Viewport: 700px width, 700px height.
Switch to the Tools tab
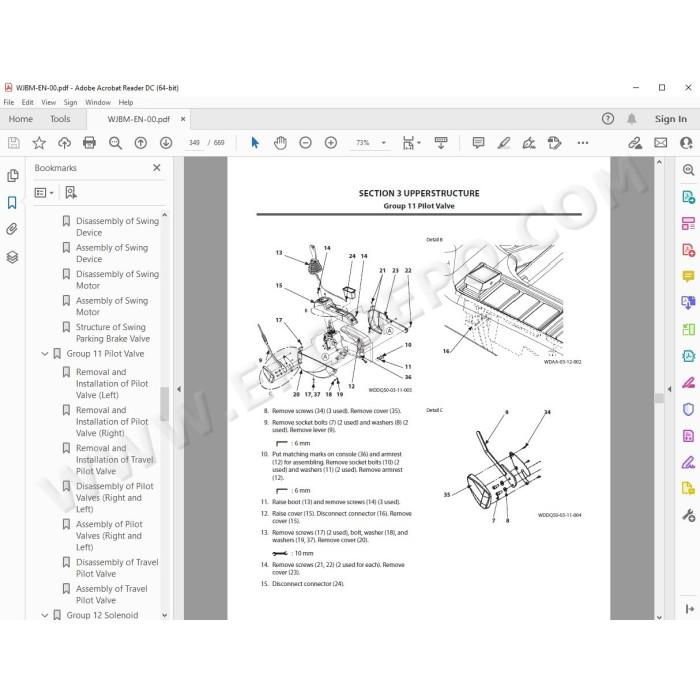[60, 119]
